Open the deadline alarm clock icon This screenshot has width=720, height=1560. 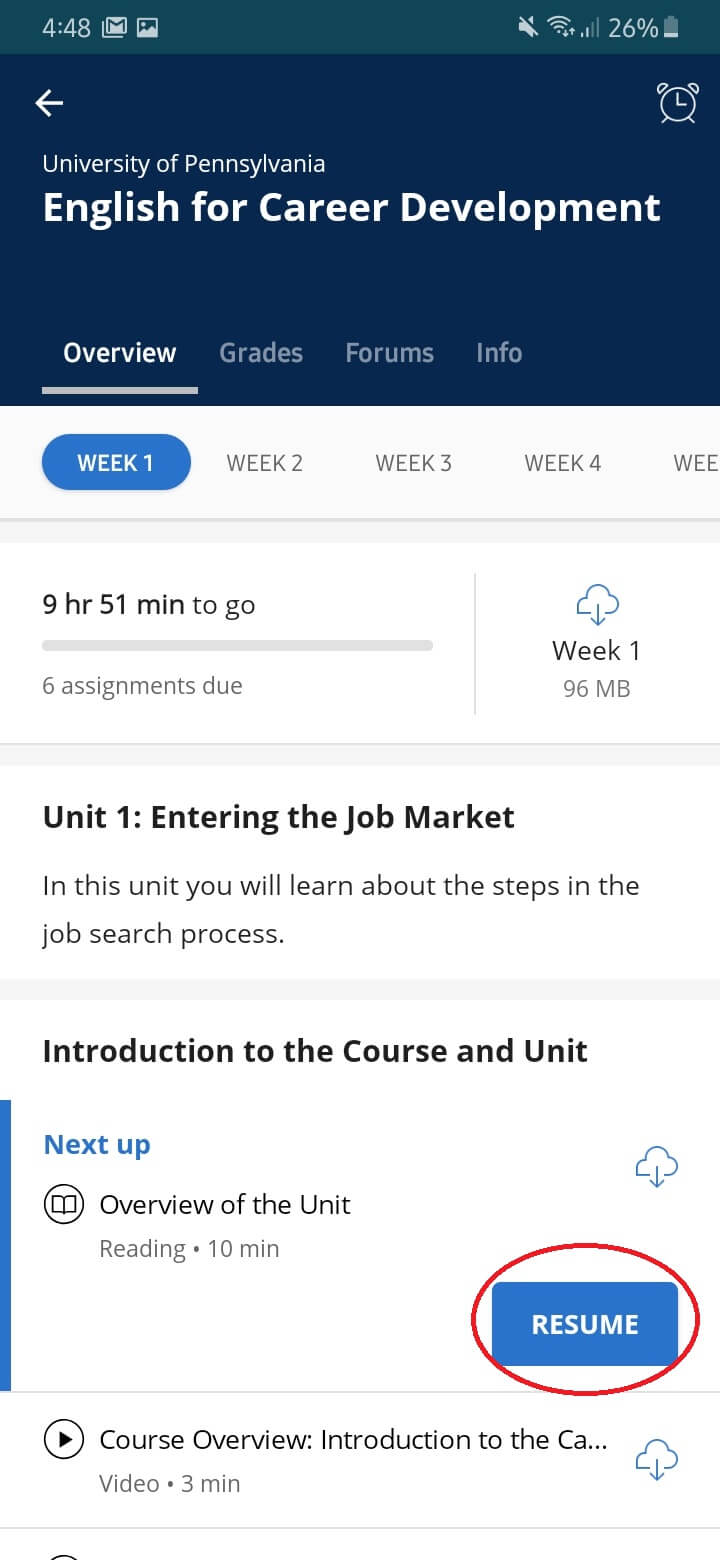coord(677,103)
